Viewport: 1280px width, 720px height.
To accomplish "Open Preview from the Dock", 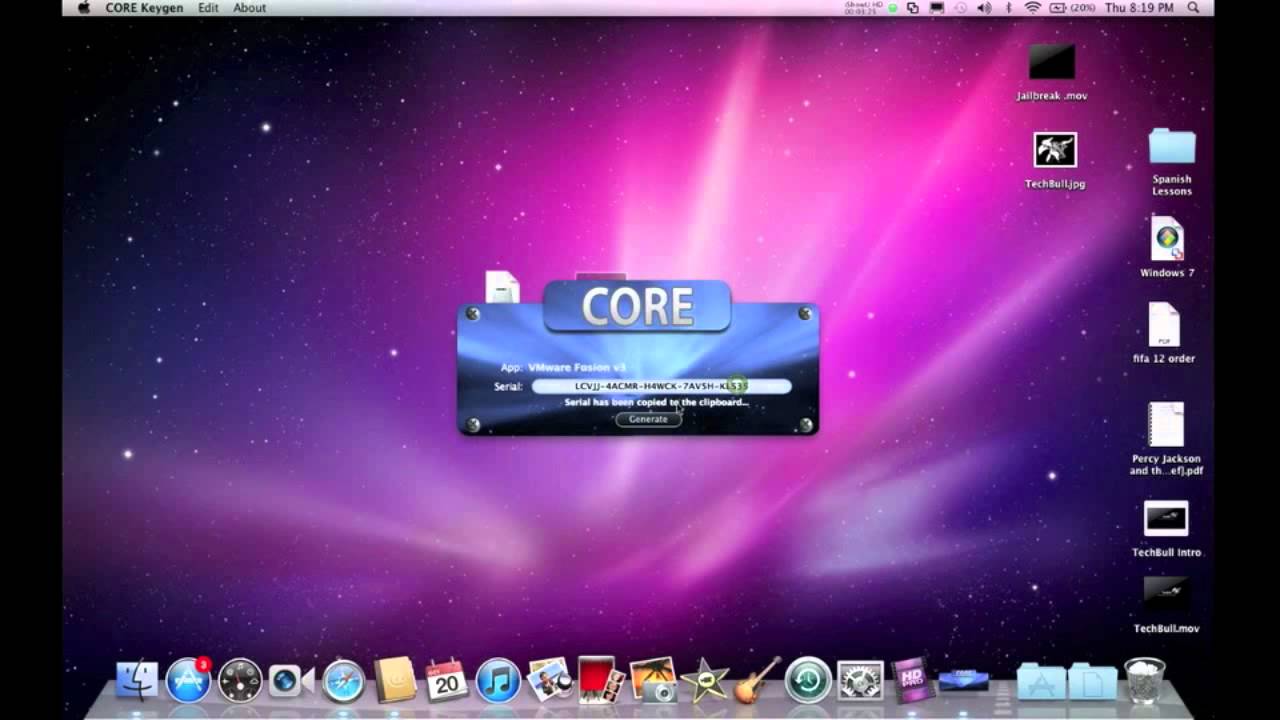I will coord(549,679).
